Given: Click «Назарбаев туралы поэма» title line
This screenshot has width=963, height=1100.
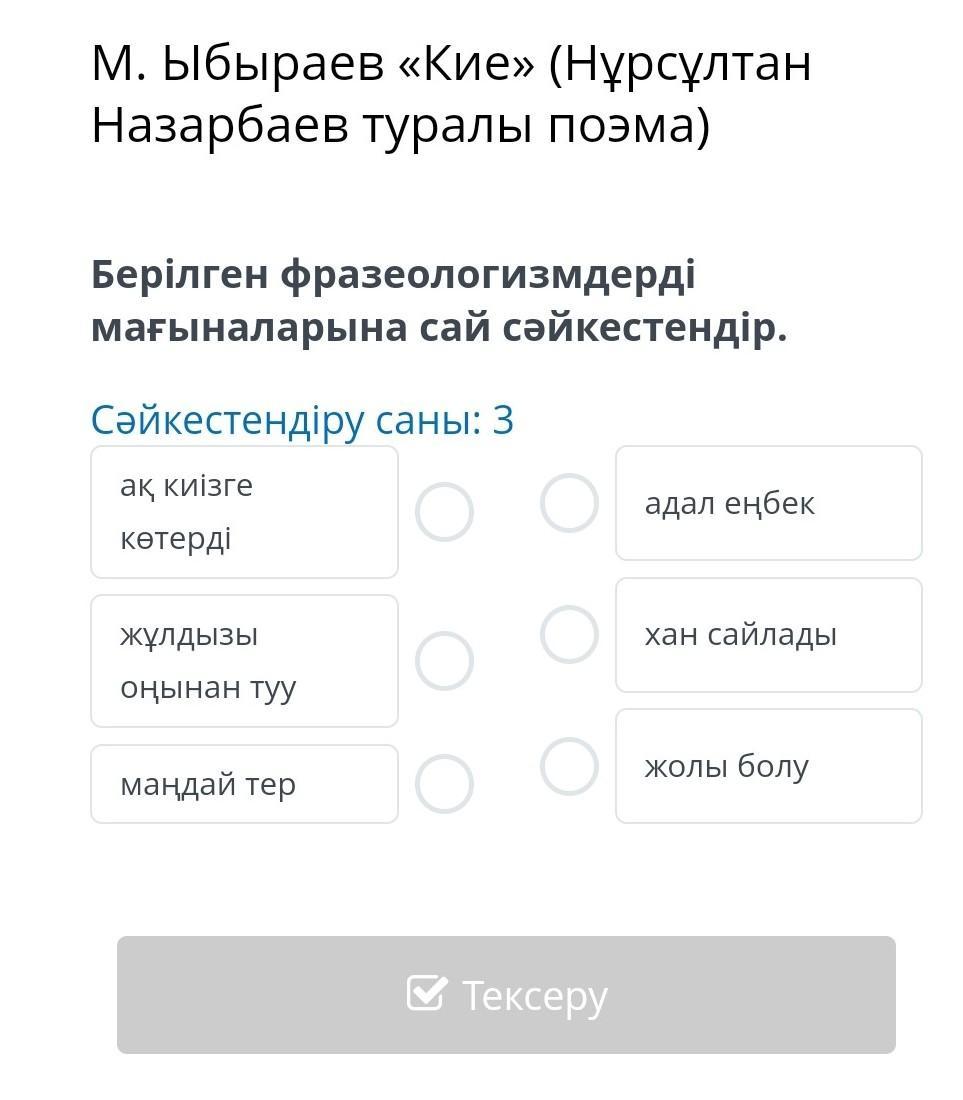Looking at the screenshot, I should (x=400, y=127).
